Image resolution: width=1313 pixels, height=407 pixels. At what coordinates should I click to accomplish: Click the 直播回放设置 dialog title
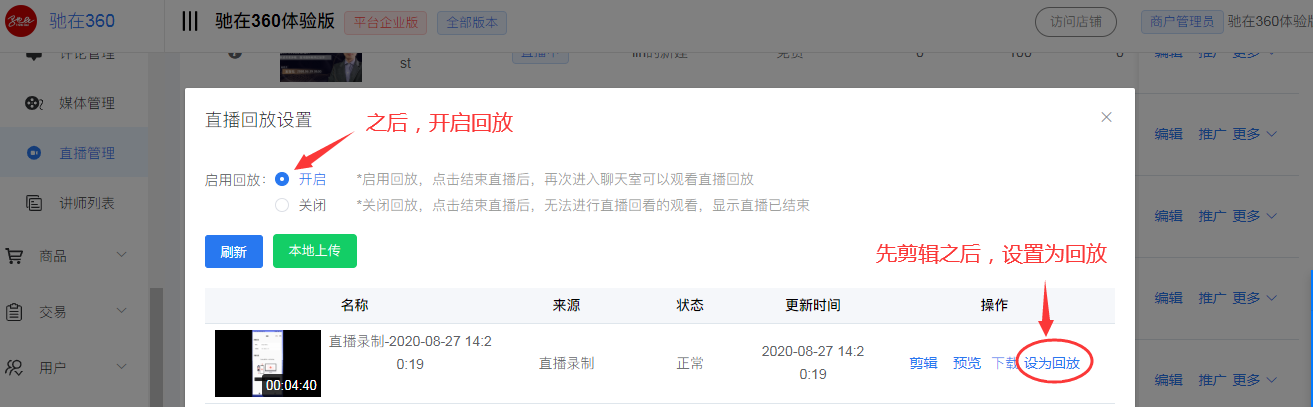pos(258,120)
